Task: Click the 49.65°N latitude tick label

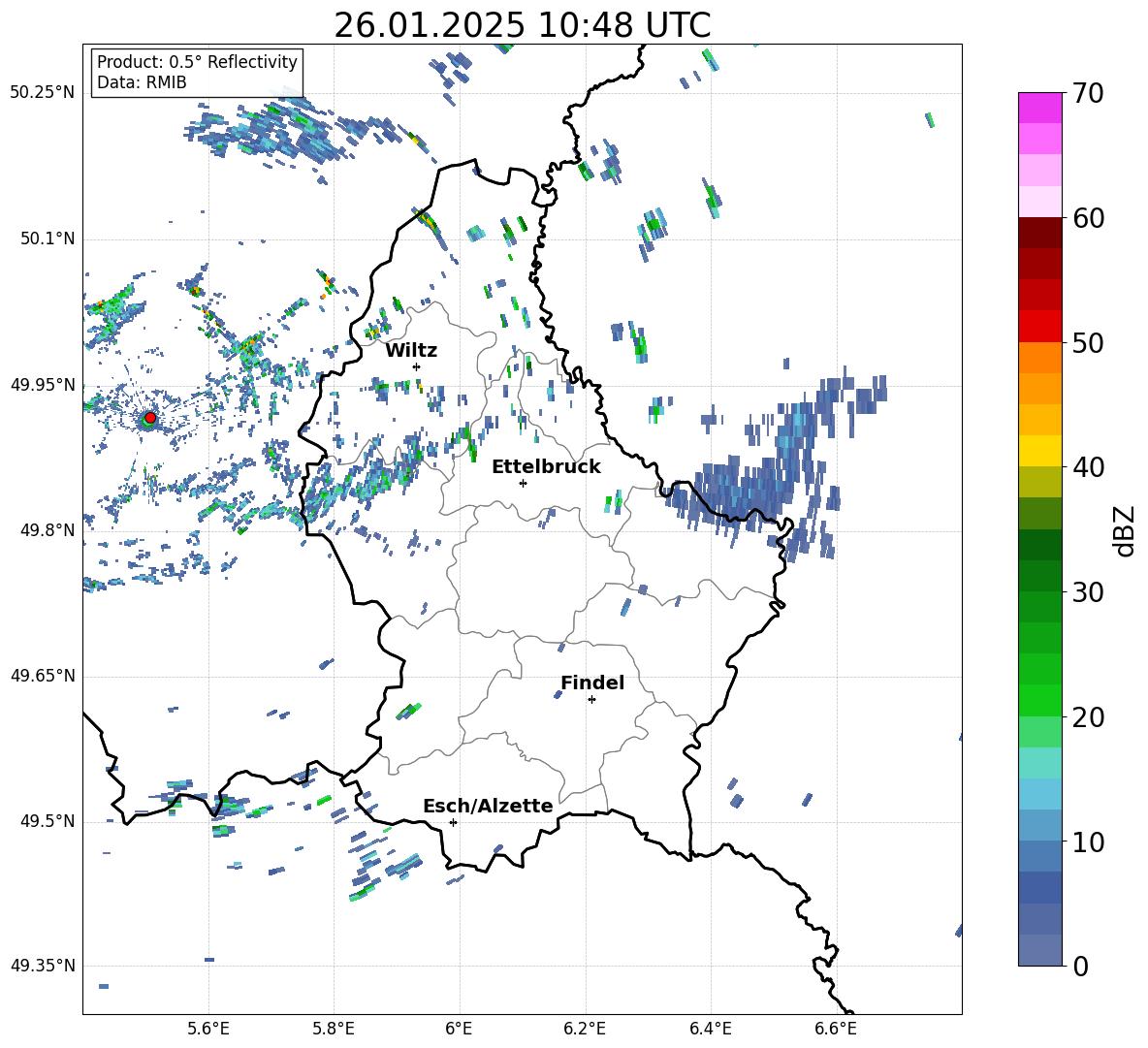Action: (43, 676)
